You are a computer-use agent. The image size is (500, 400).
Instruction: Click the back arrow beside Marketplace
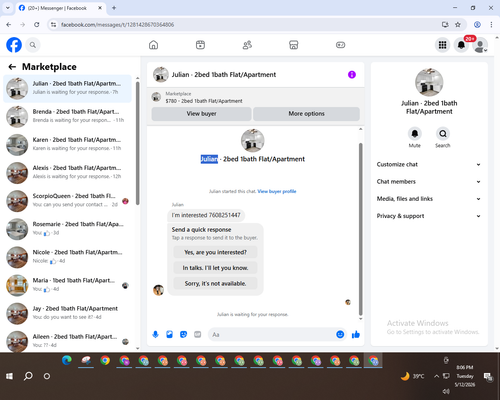click(x=12, y=67)
